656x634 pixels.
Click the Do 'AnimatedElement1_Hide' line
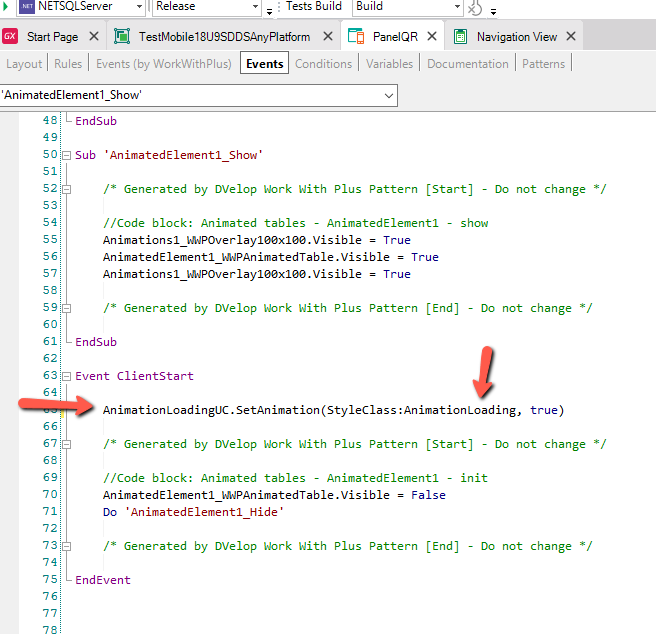point(193,512)
